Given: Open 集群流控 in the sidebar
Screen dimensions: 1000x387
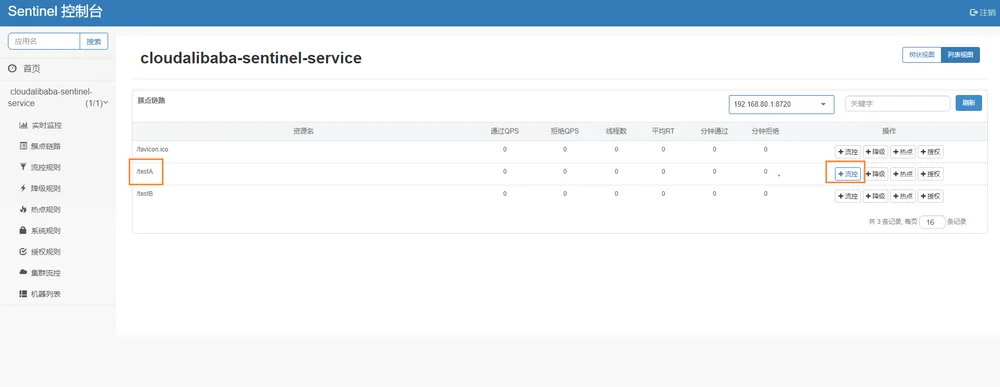Looking at the screenshot, I should (x=41, y=272).
